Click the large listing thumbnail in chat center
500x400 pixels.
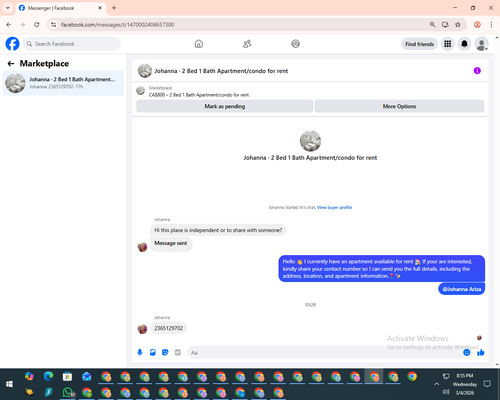[x=310, y=141]
